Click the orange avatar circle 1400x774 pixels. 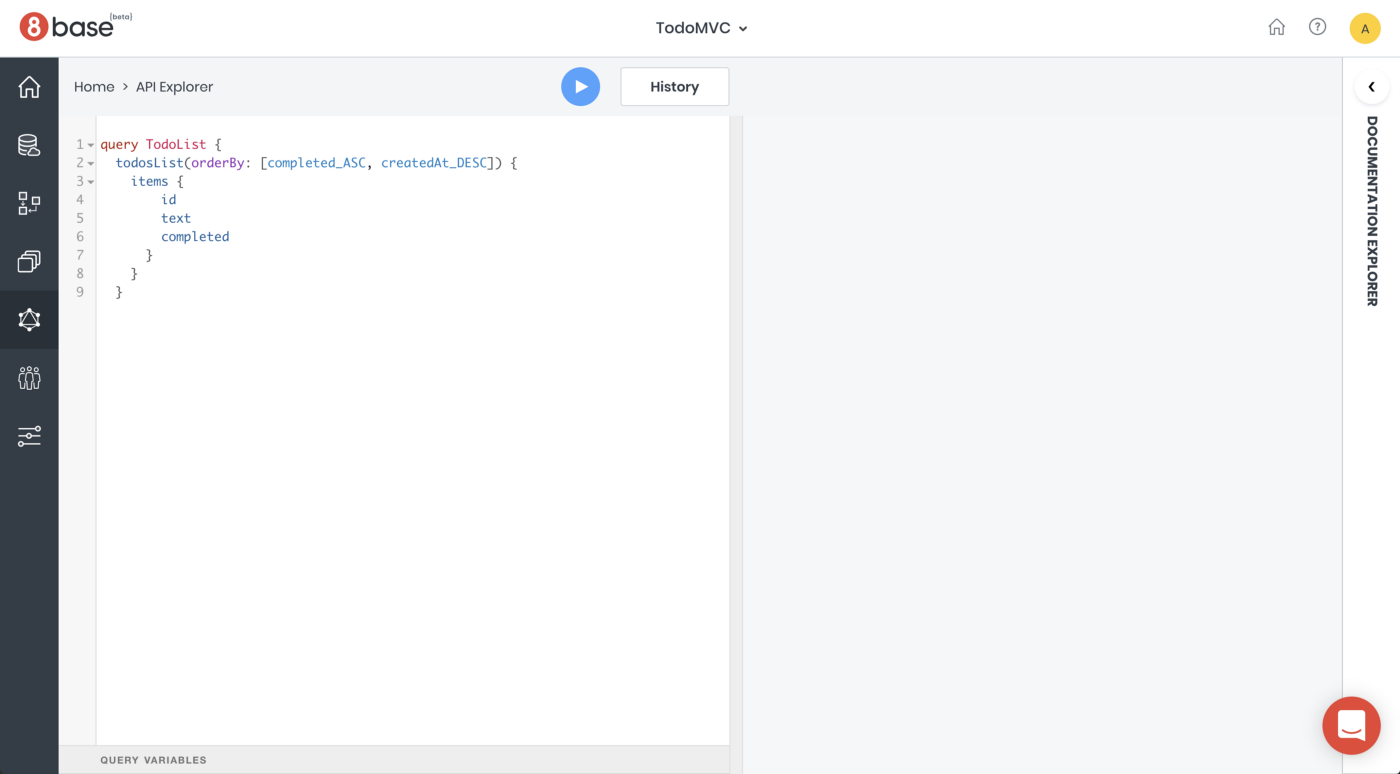(x=1365, y=28)
